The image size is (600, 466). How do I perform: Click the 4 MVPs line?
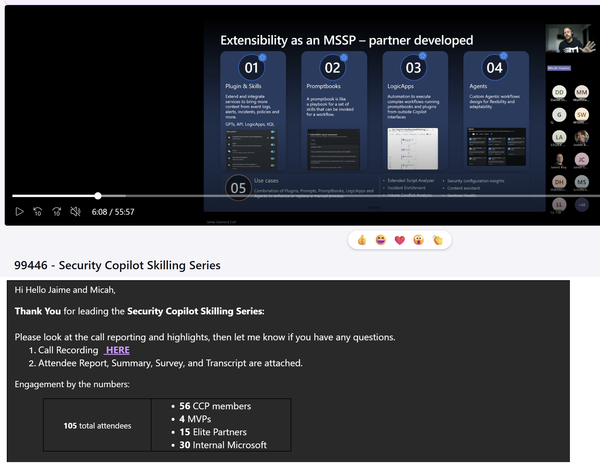coord(195,419)
